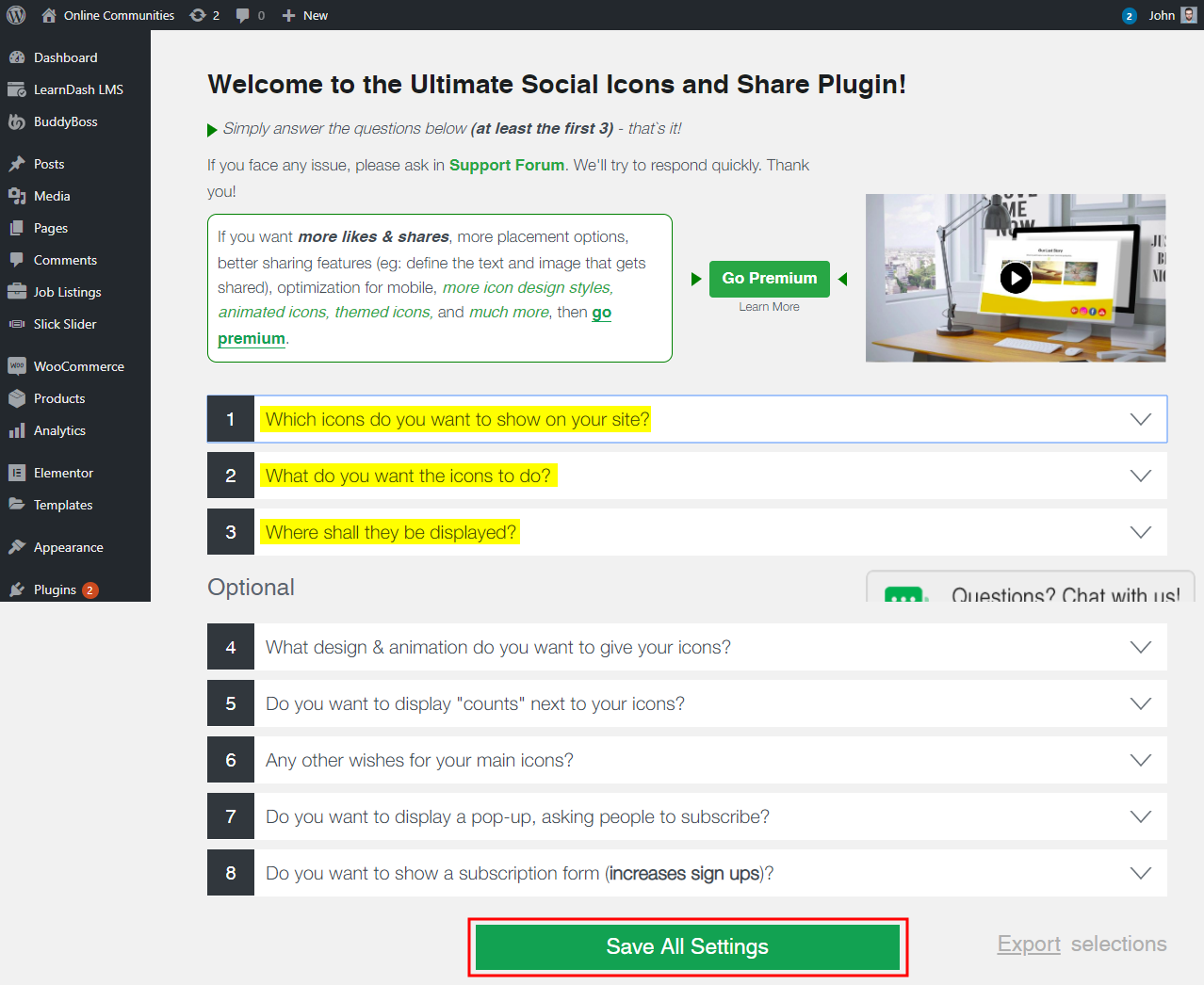Click the Online Communities home icon

(x=49, y=15)
